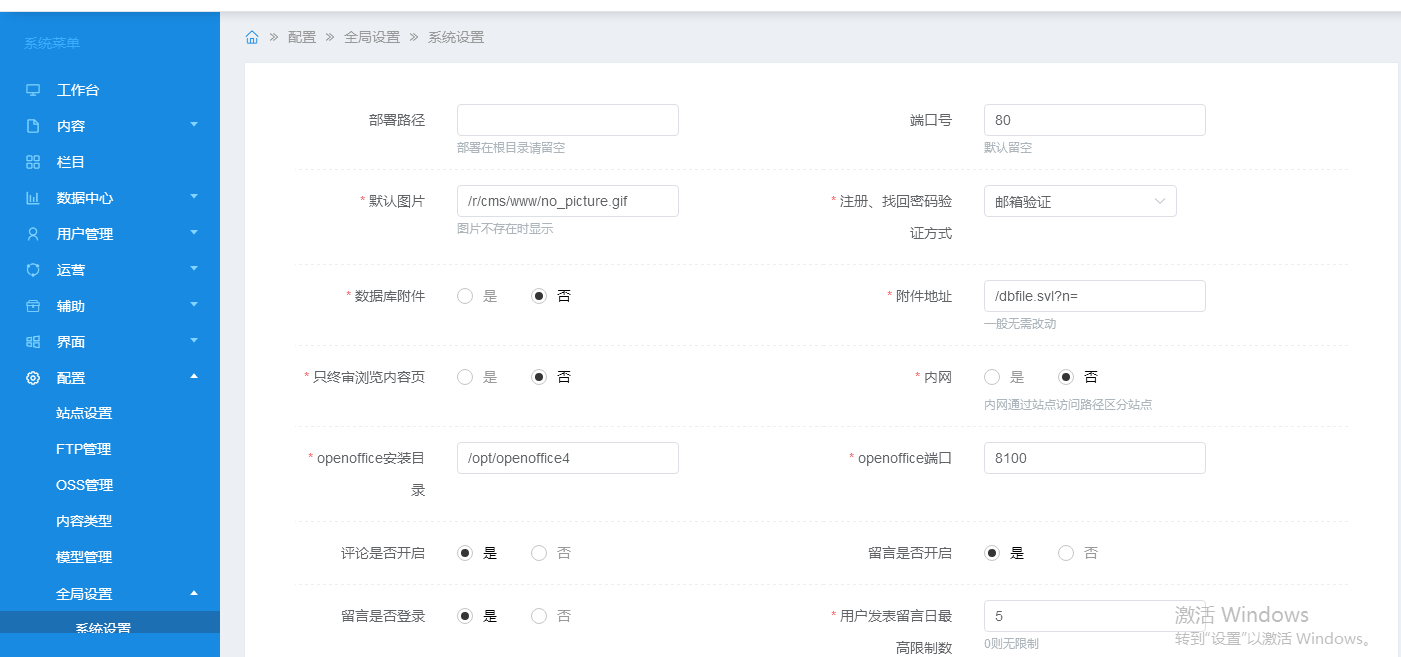Click the 辅助 box icon
Screen dimensions: 1401x657
(x=33, y=306)
